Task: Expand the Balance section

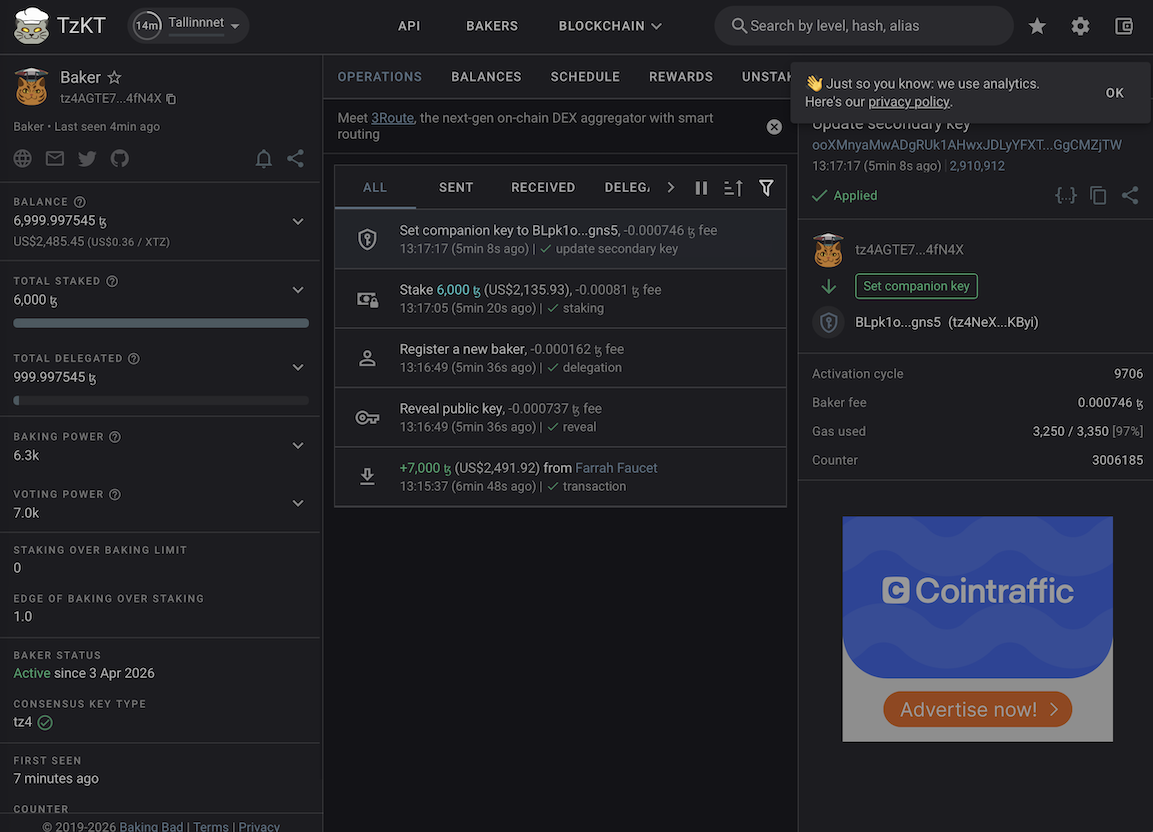Action: coord(298,221)
